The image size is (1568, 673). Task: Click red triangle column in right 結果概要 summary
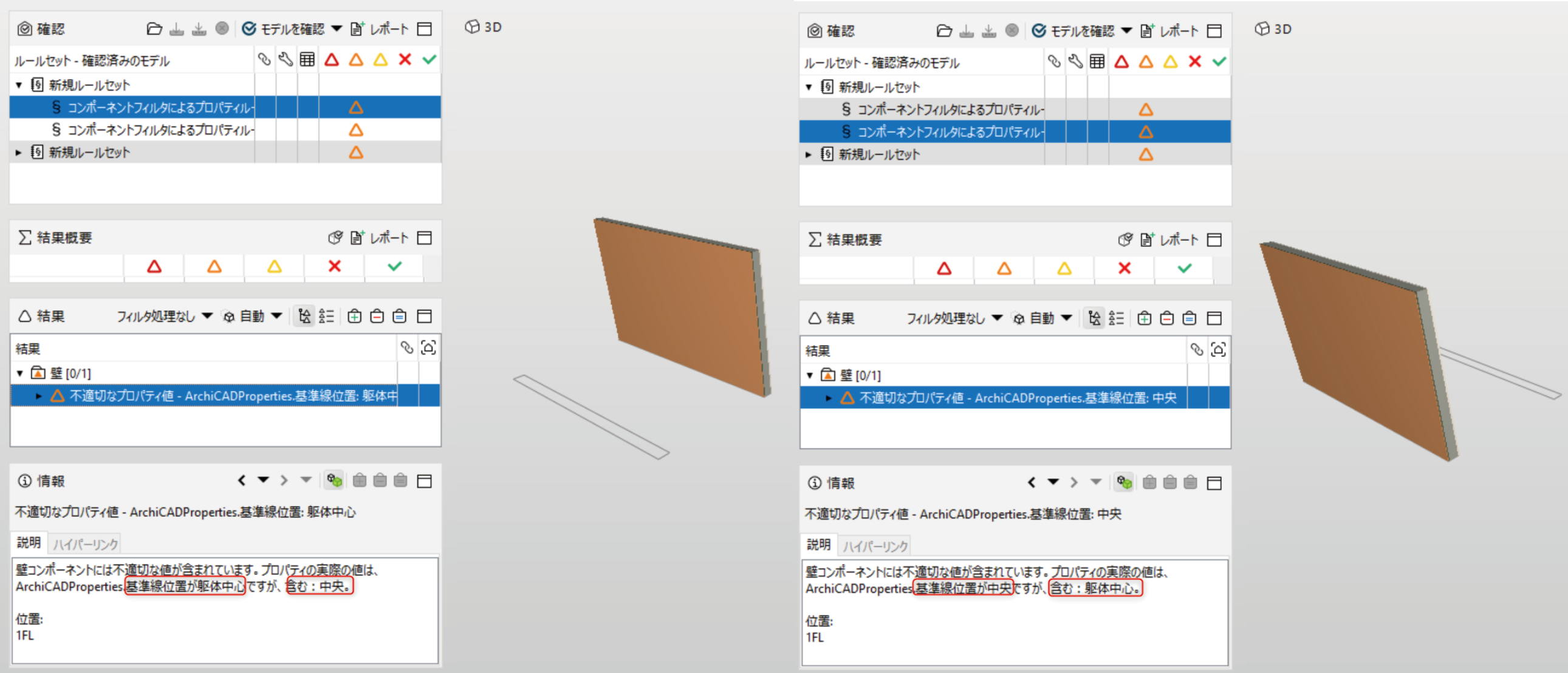click(x=944, y=268)
